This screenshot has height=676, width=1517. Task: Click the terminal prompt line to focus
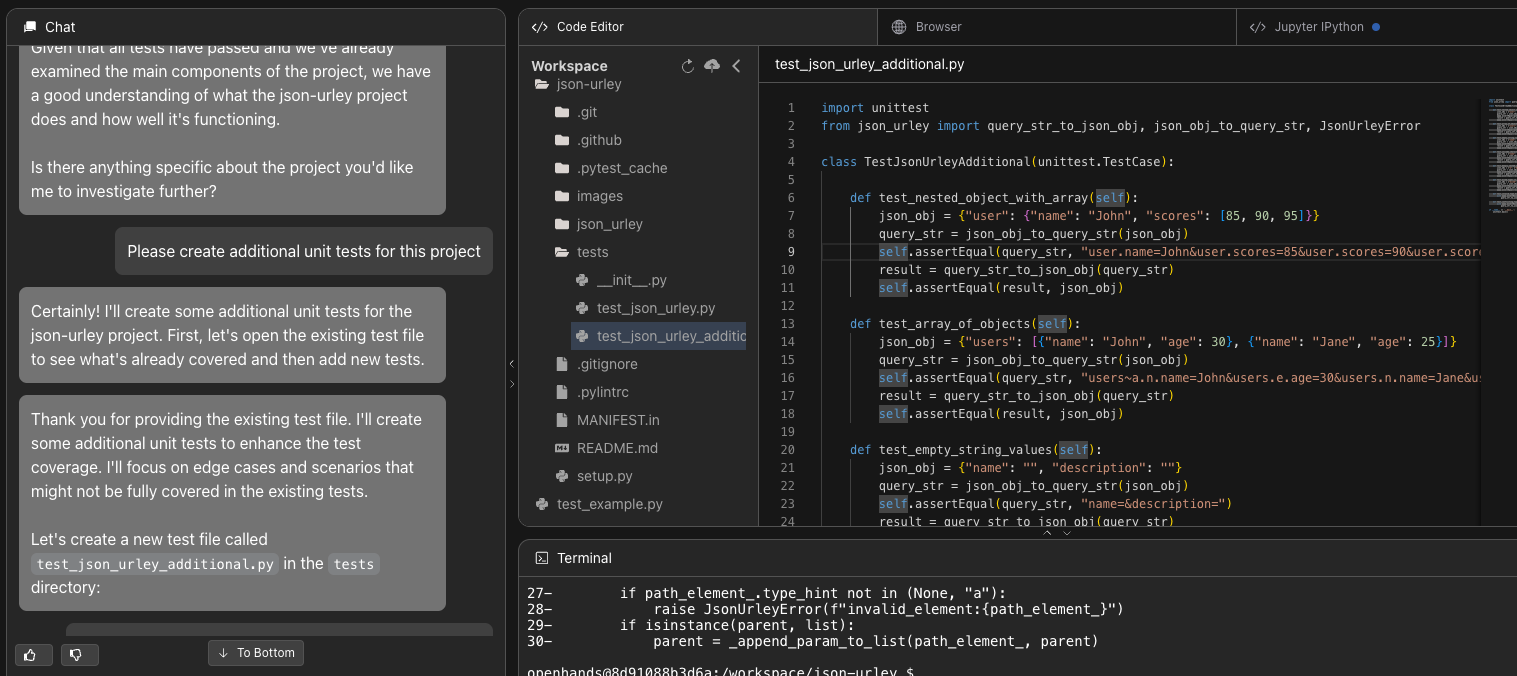tap(721, 671)
